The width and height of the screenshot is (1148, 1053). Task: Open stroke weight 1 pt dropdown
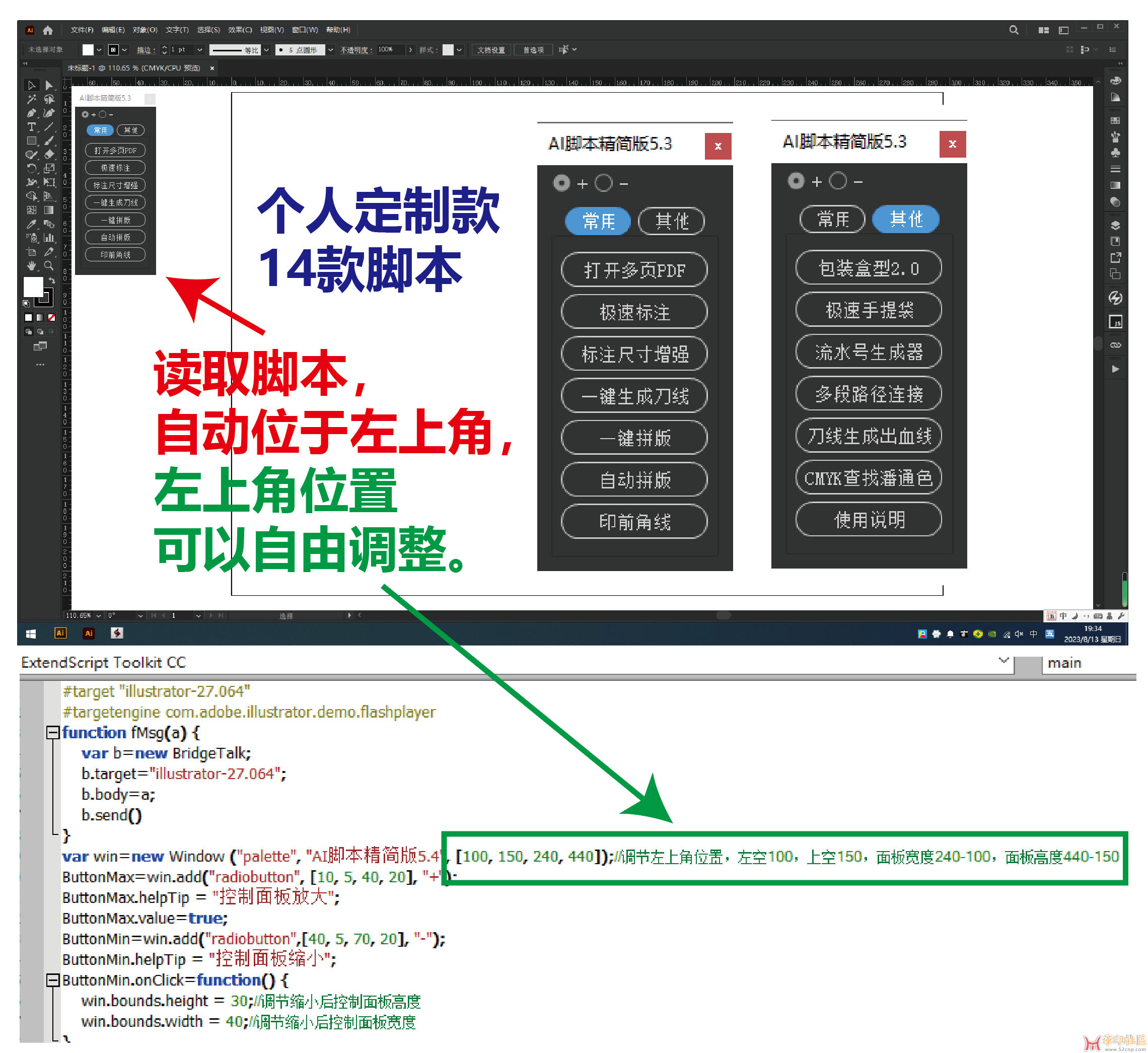(200, 50)
